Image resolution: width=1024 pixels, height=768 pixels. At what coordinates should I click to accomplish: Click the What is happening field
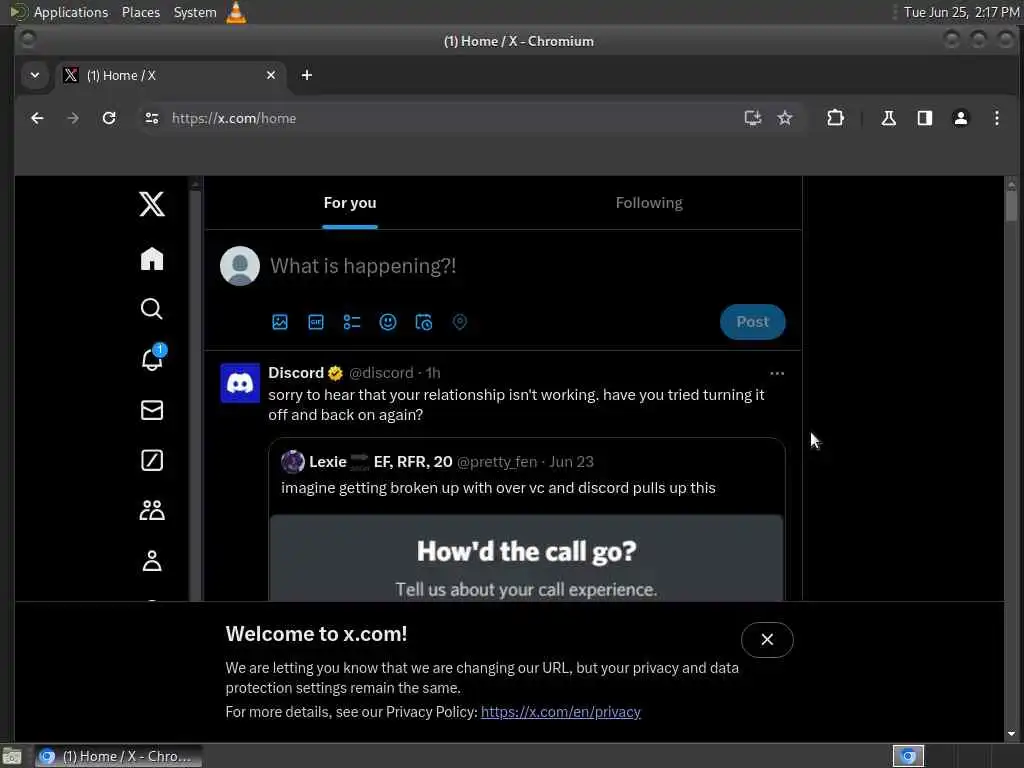point(363,266)
